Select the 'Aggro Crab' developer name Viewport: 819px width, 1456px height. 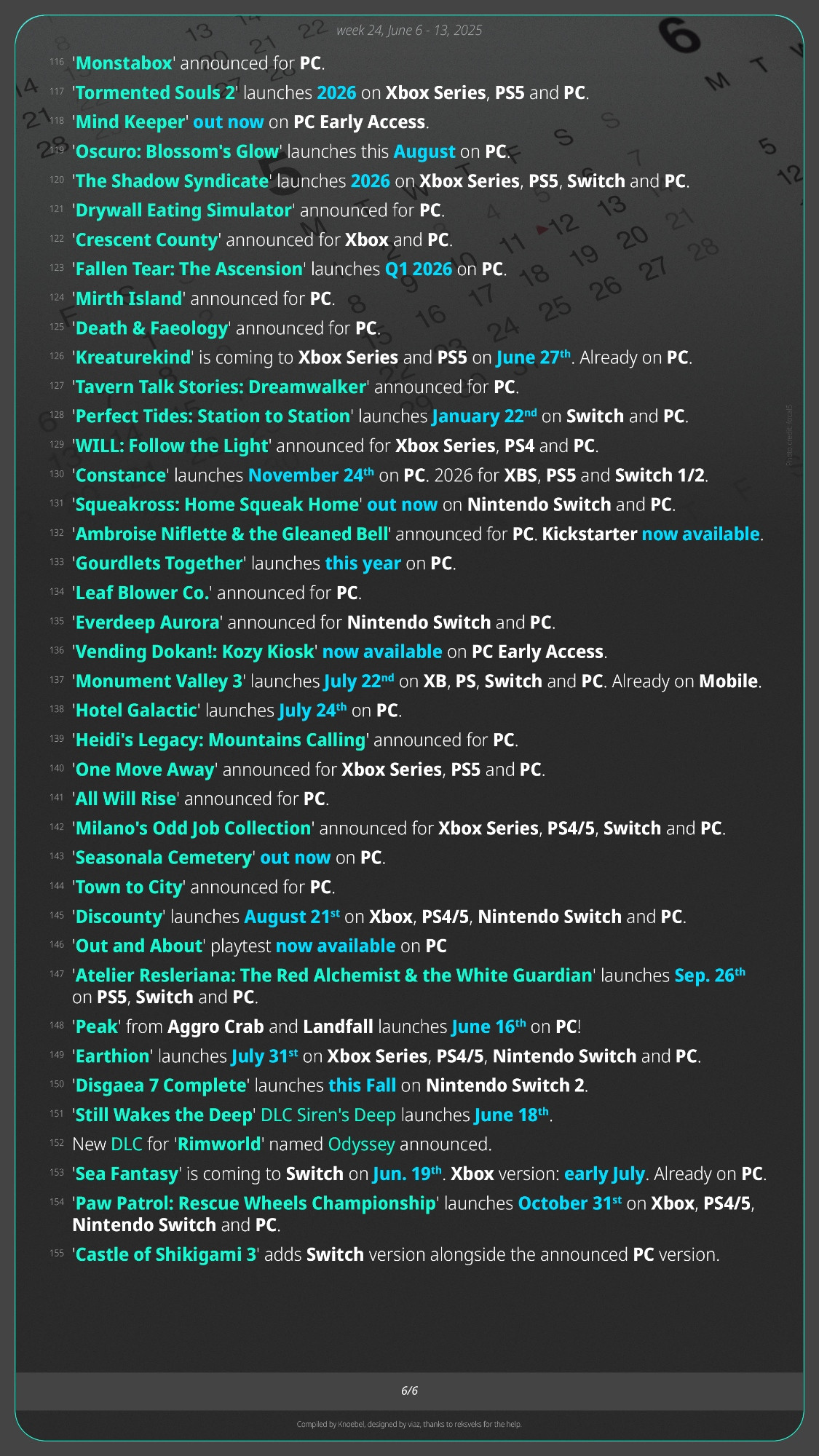pos(215,1026)
